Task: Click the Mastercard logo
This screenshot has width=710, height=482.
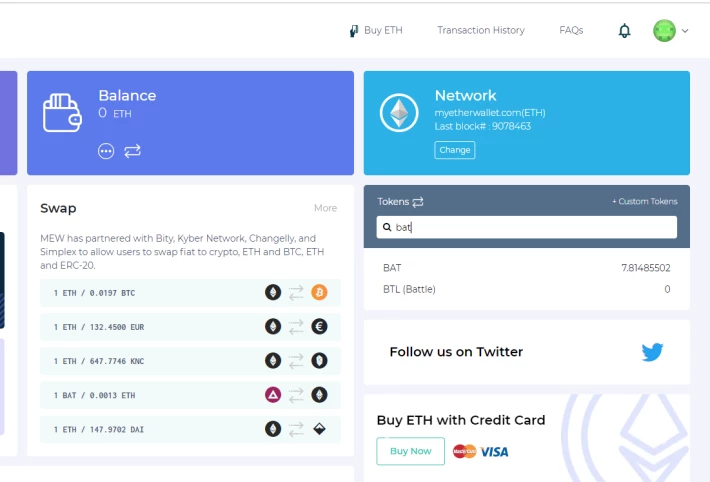Action: click(464, 451)
